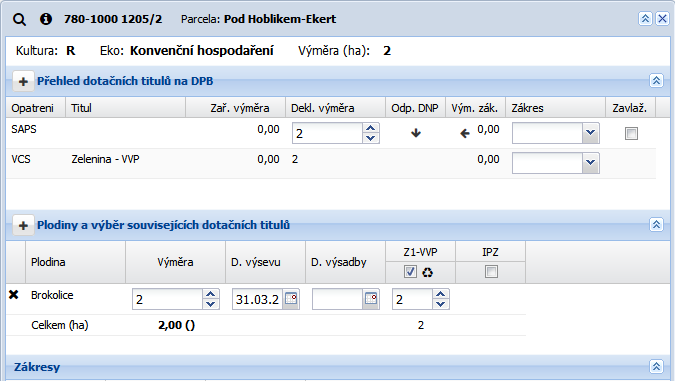The width and height of the screenshot is (675, 381).
Task: Click the SAPS down arrow under Odp. DNP
Action: (x=415, y=133)
